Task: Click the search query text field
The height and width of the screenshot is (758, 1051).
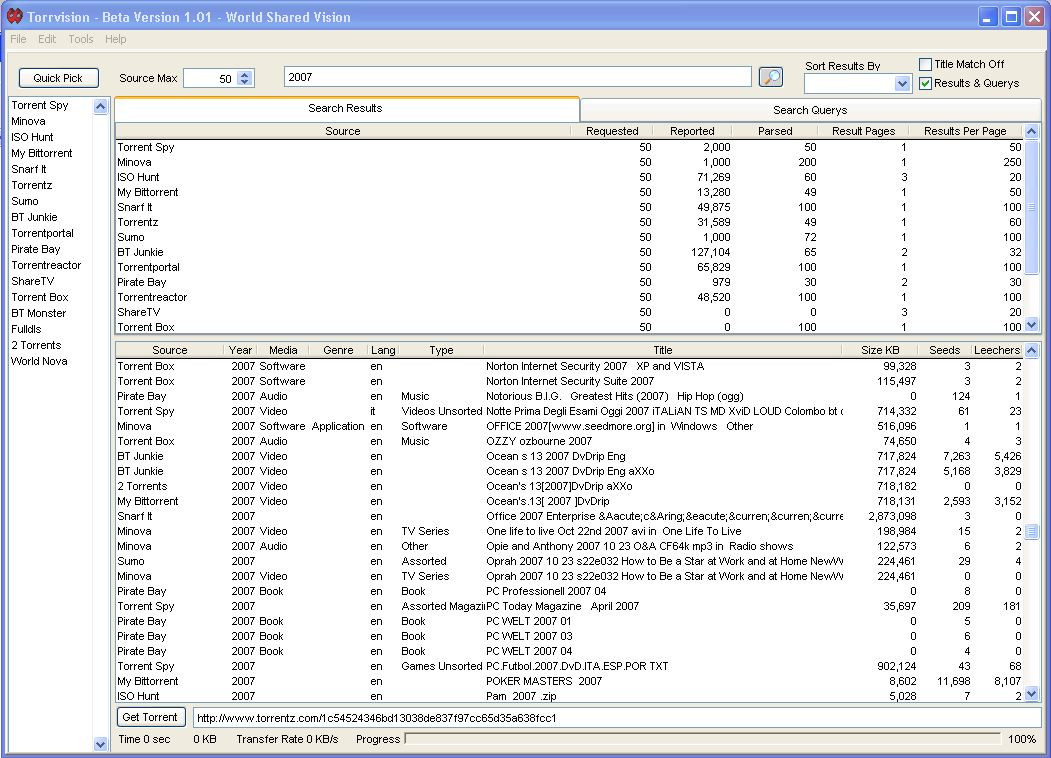Action: (517, 77)
